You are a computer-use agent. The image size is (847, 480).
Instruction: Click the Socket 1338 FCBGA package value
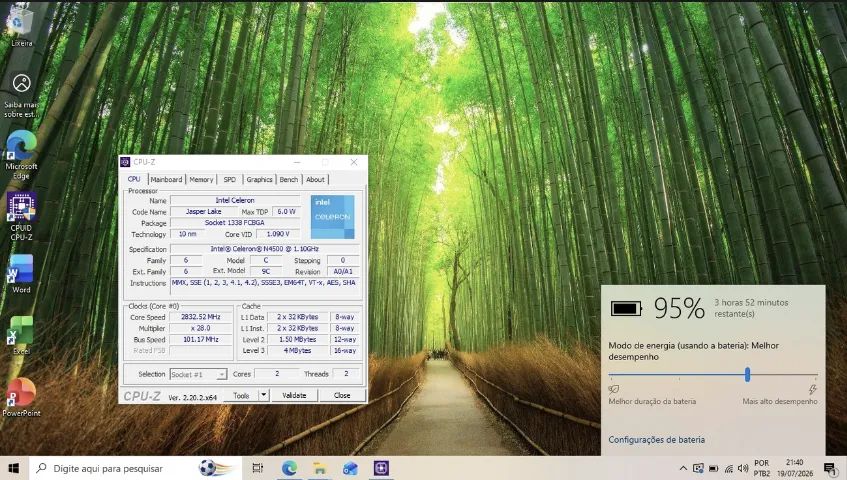(x=235, y=222)
